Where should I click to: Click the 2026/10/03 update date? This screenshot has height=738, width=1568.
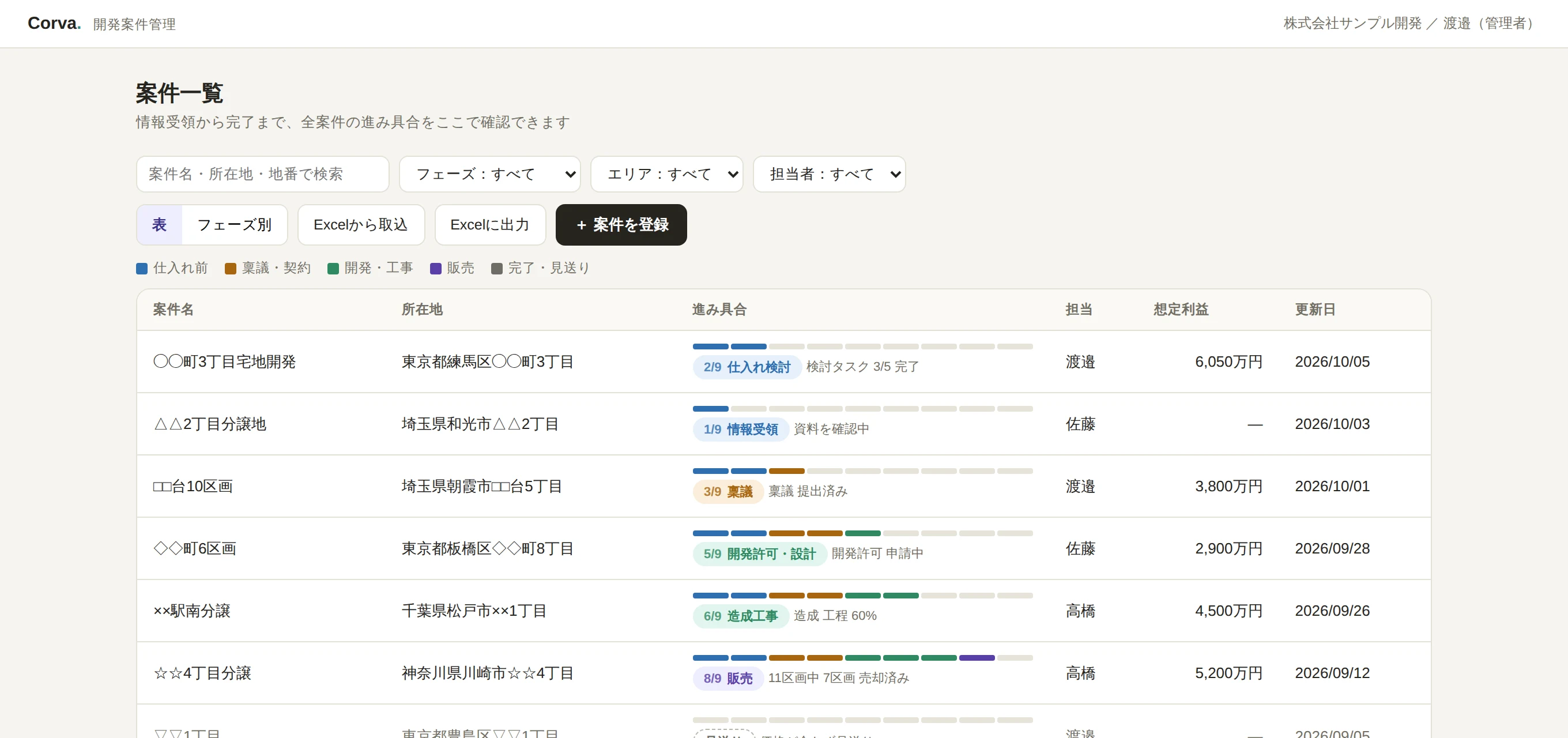[x=1332, y=424]
